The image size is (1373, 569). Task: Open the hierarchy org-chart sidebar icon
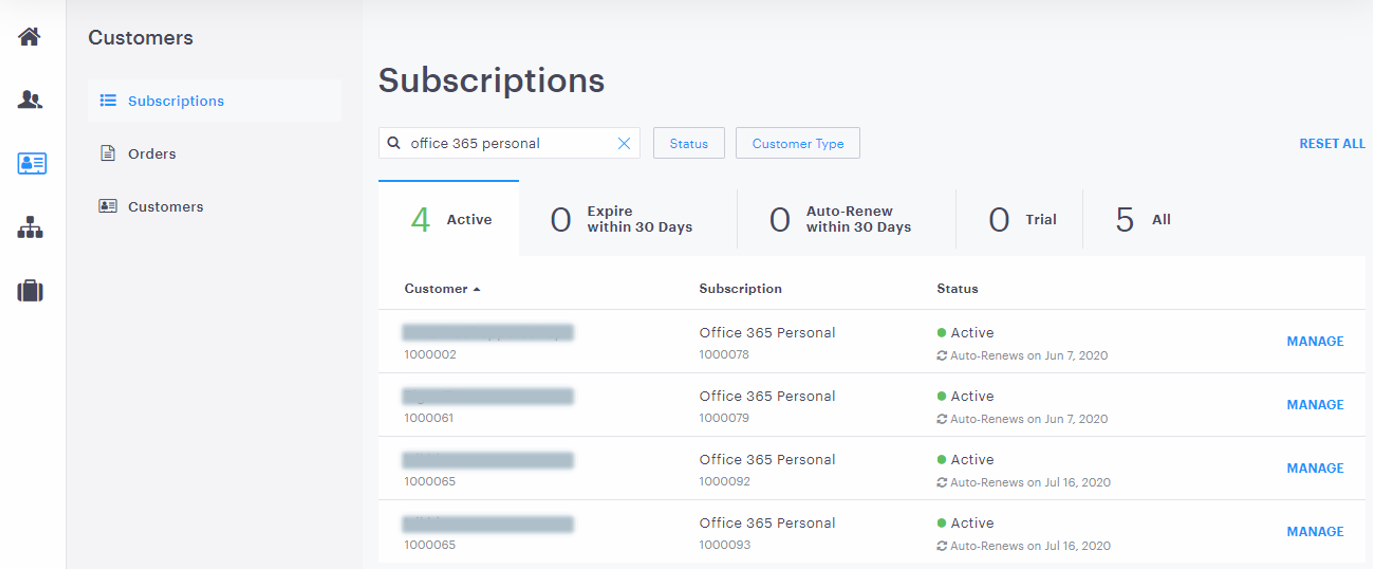(x=30, y=228)
